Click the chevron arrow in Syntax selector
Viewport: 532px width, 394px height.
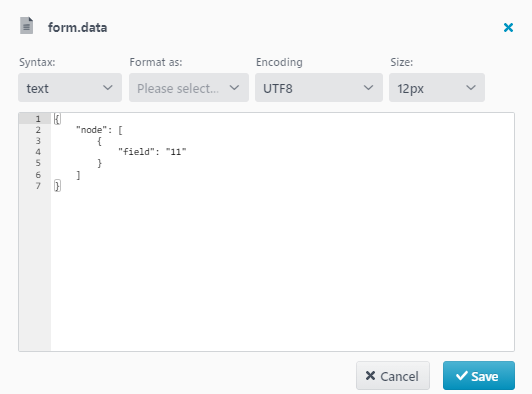click(x=108, y=88)
